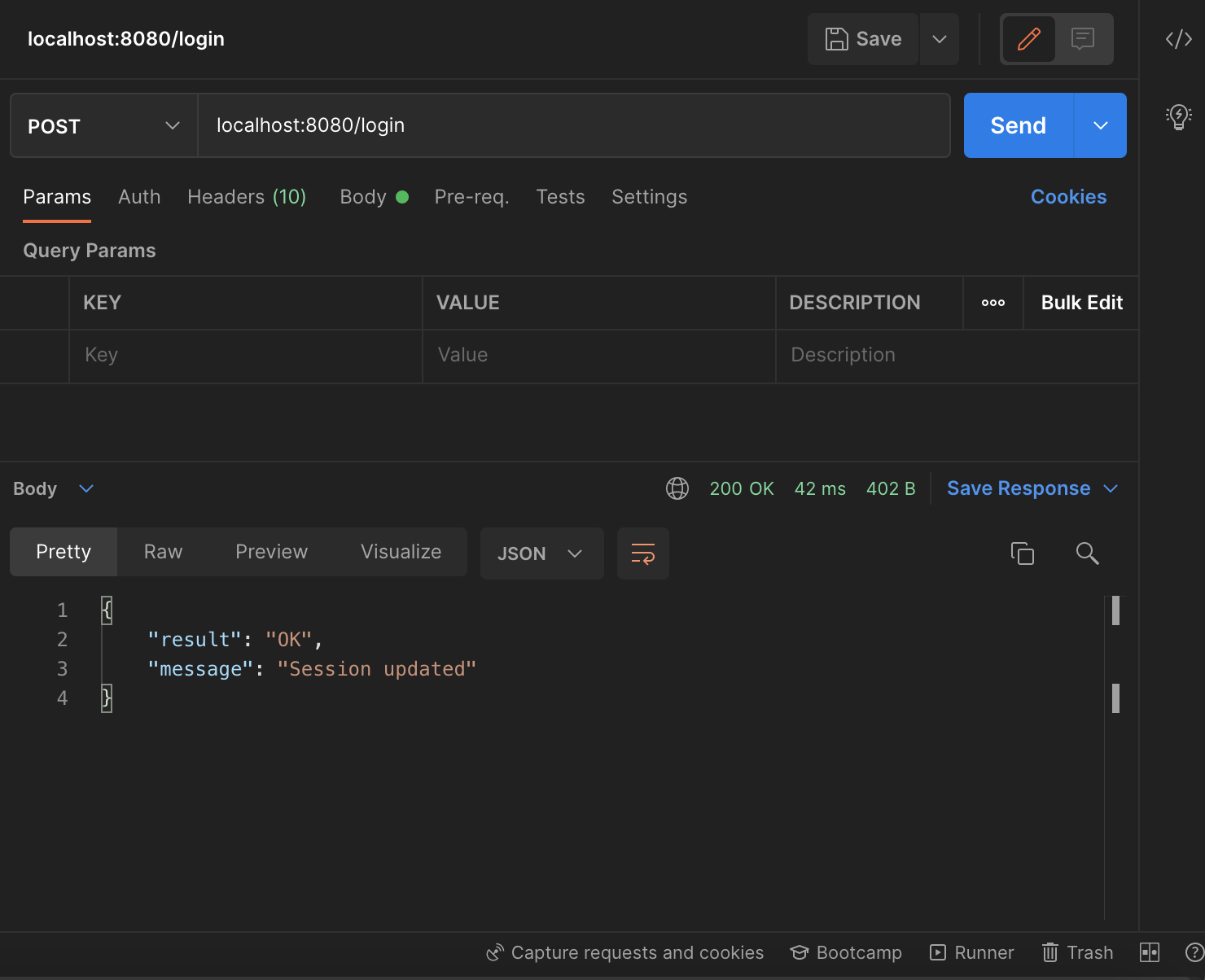1205x980 pixels.
Task: Toggle the comments view icon
Action: 1083,38
